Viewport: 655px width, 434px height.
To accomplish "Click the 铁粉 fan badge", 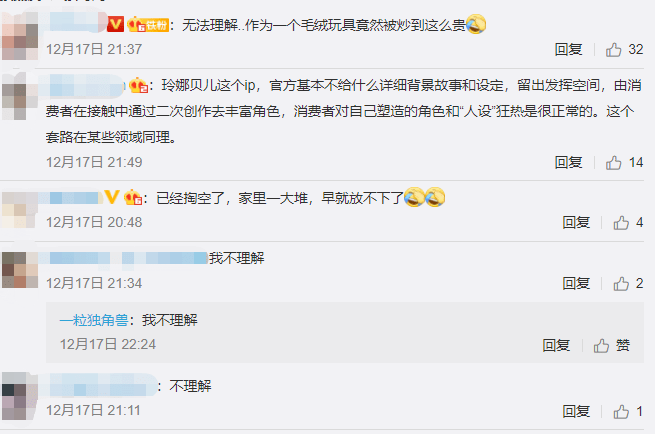I will (x=148, y=25).
